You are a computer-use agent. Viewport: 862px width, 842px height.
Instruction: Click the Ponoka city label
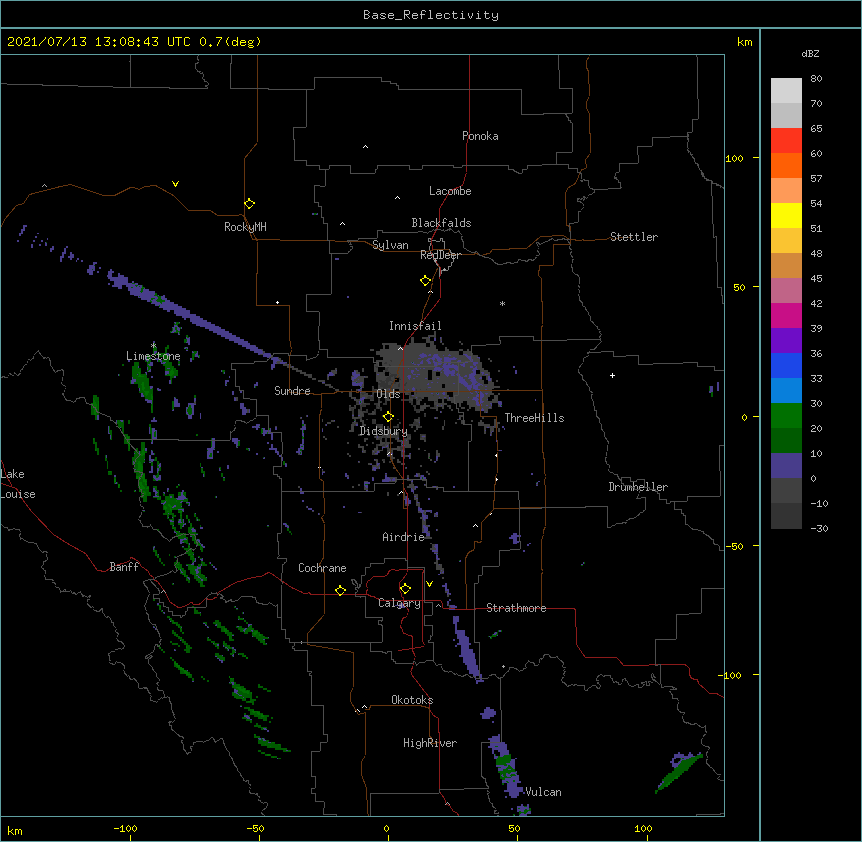480,136
